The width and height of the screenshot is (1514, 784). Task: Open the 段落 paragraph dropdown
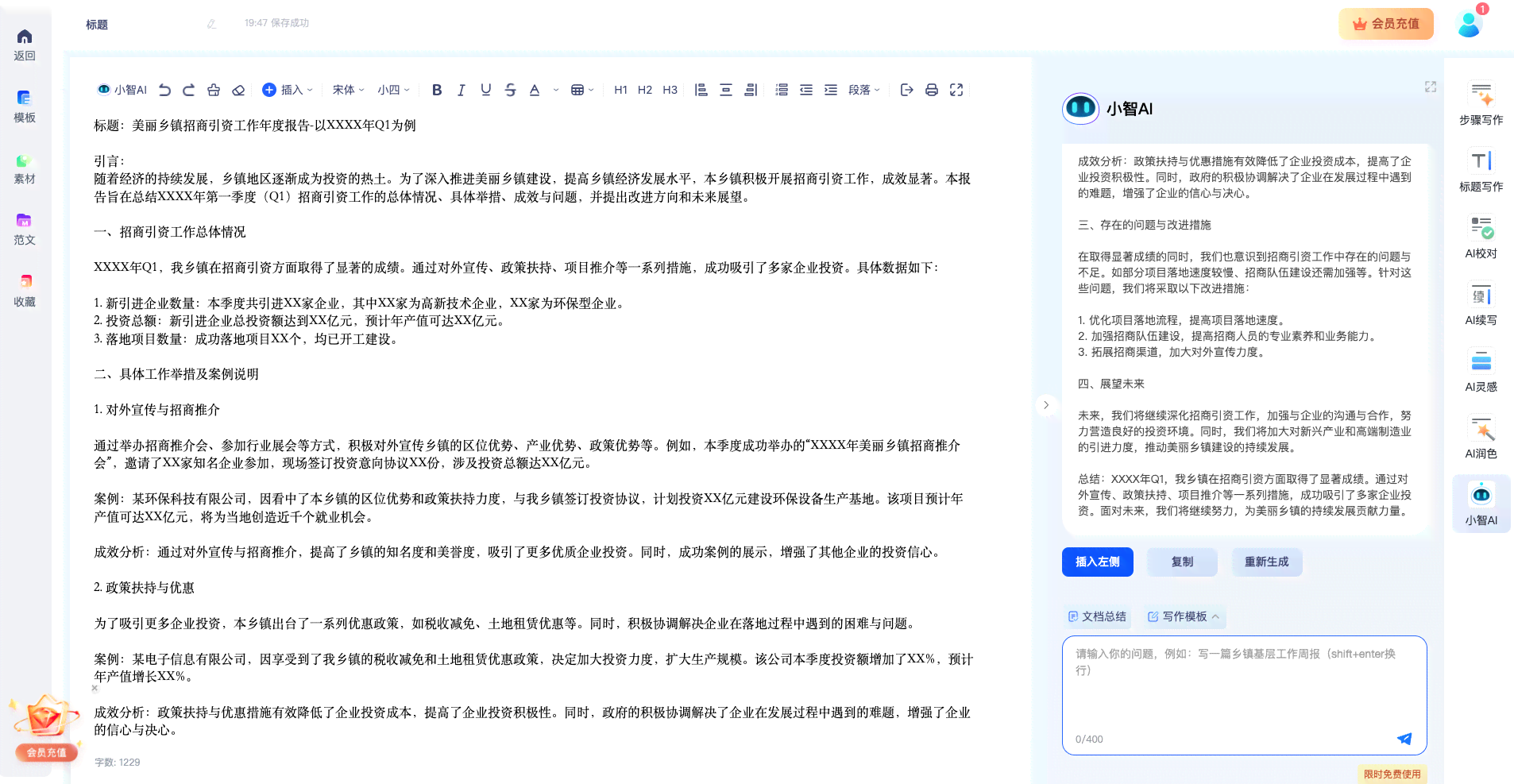864,90
